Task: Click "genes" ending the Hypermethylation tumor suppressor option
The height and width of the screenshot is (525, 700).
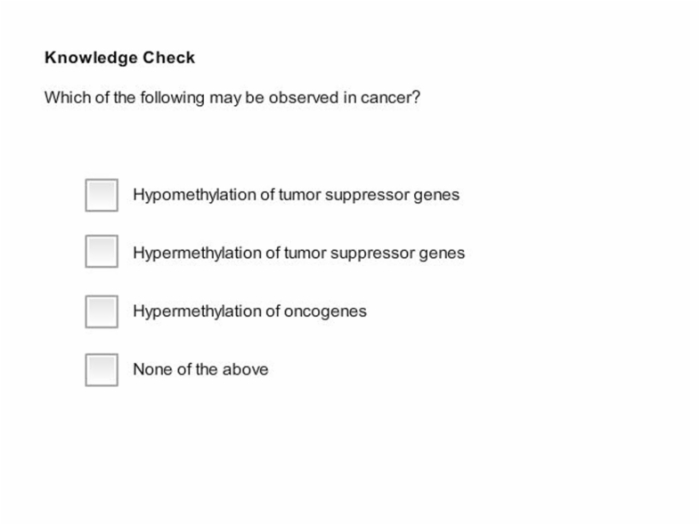Action: click(442, 254)
